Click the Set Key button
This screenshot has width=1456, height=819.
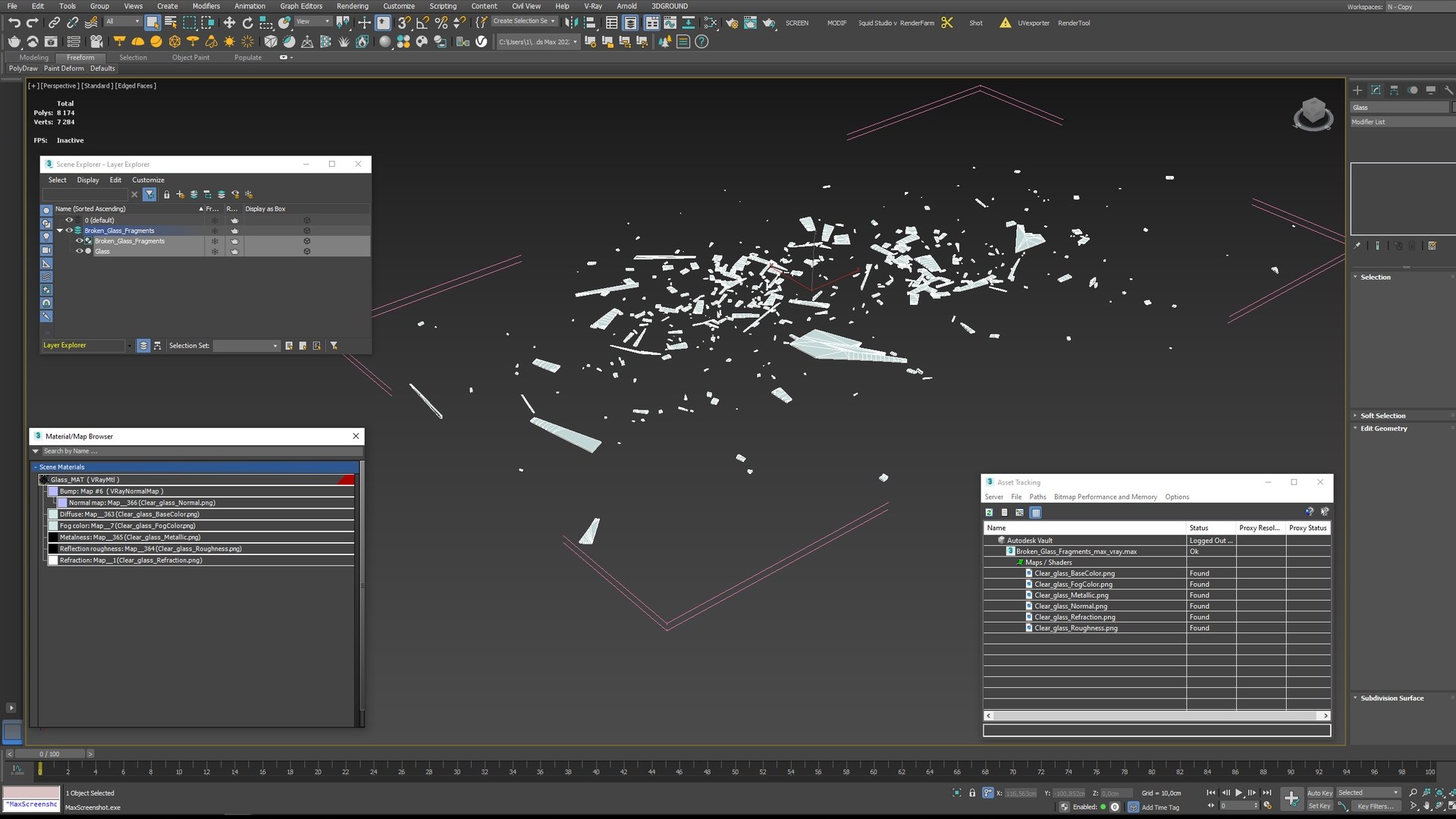(1319, 807)
